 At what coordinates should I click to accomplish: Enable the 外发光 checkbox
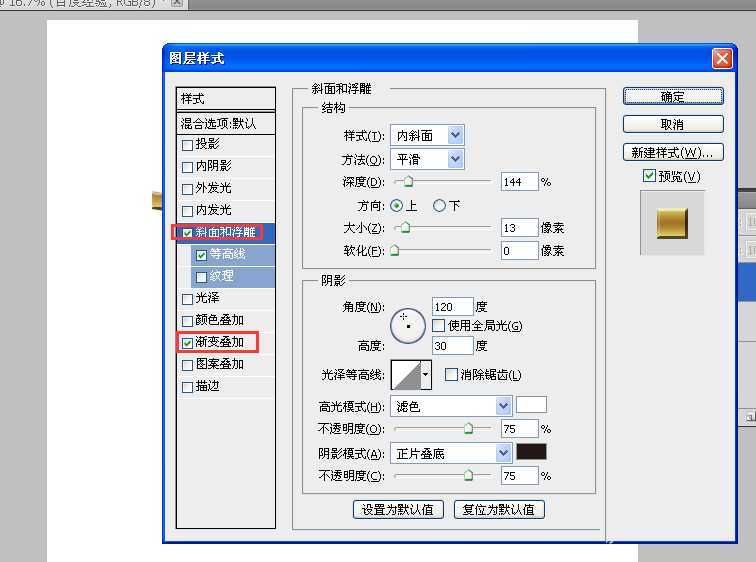pyautogui.click(x=188, y=189)
